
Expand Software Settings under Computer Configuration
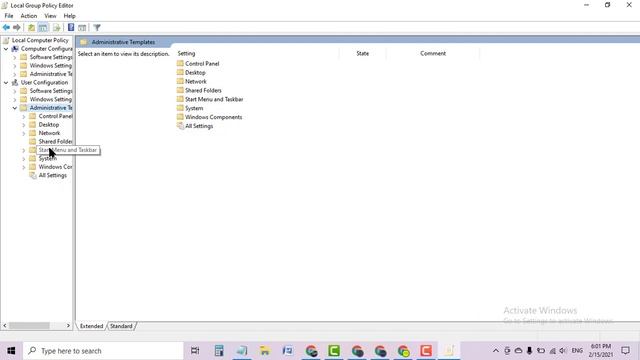(15, 57)
